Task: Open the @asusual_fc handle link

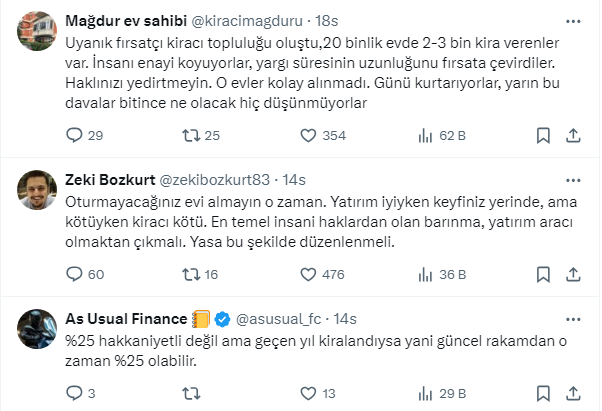Action: pos(280,319)
